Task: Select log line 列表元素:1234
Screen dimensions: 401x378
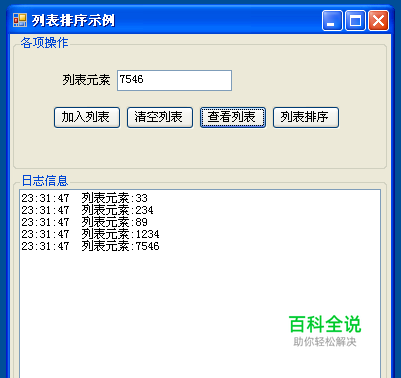Action: click(x=90, y=234)
